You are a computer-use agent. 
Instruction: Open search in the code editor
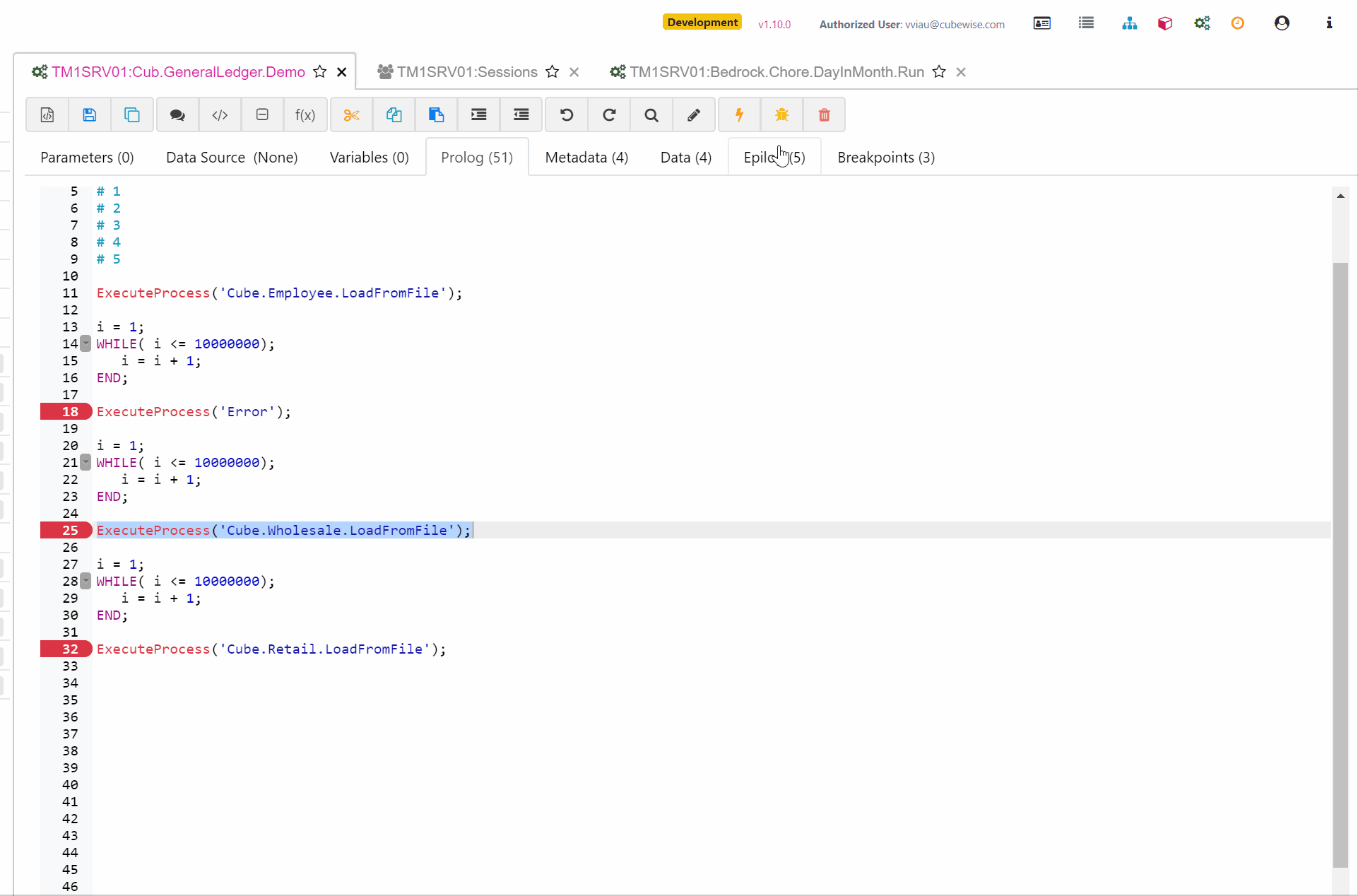coord(651,114)
